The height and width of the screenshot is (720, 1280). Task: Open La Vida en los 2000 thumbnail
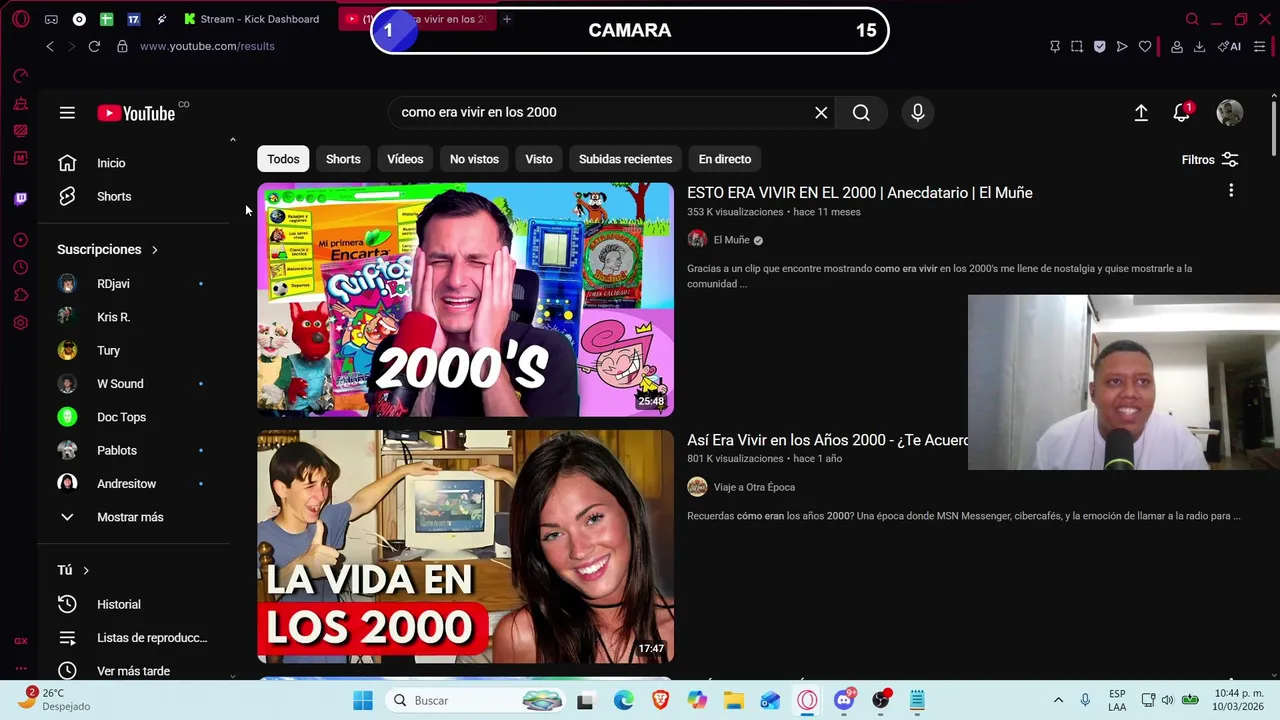(465, 547)
